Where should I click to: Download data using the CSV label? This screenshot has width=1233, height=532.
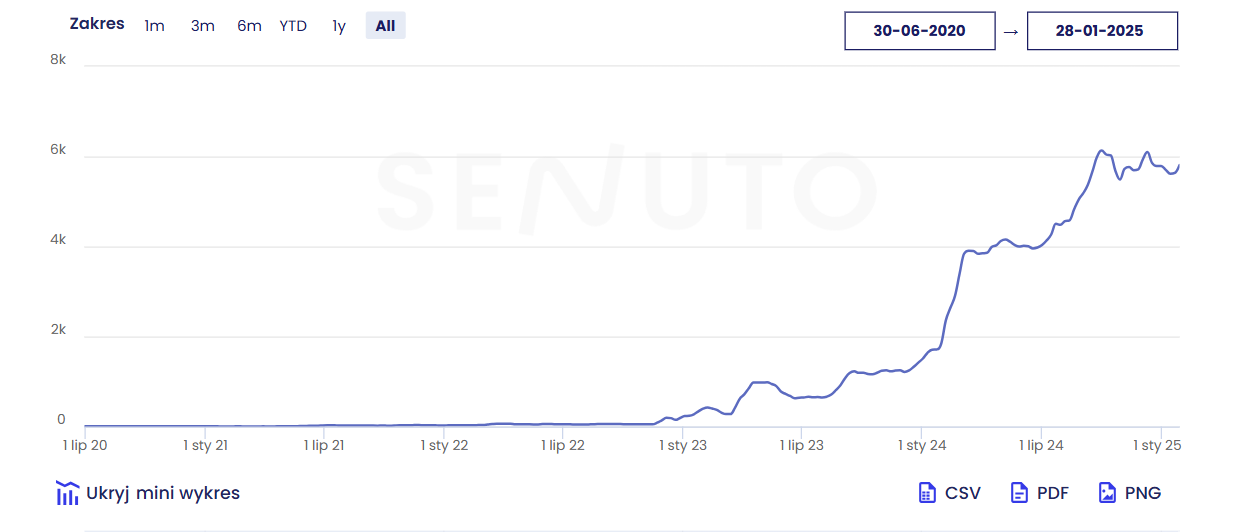click(x=963, y=493)
